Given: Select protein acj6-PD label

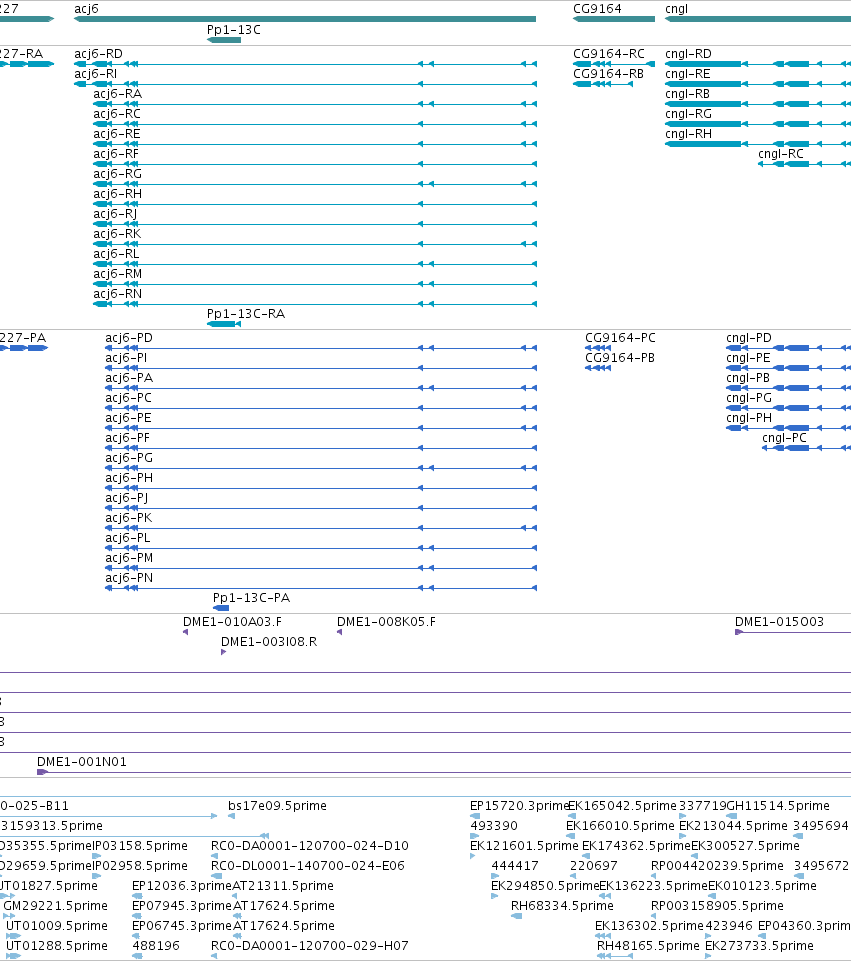Looking at the screenshot, I should pyautogui.click(x=129, y=338).
